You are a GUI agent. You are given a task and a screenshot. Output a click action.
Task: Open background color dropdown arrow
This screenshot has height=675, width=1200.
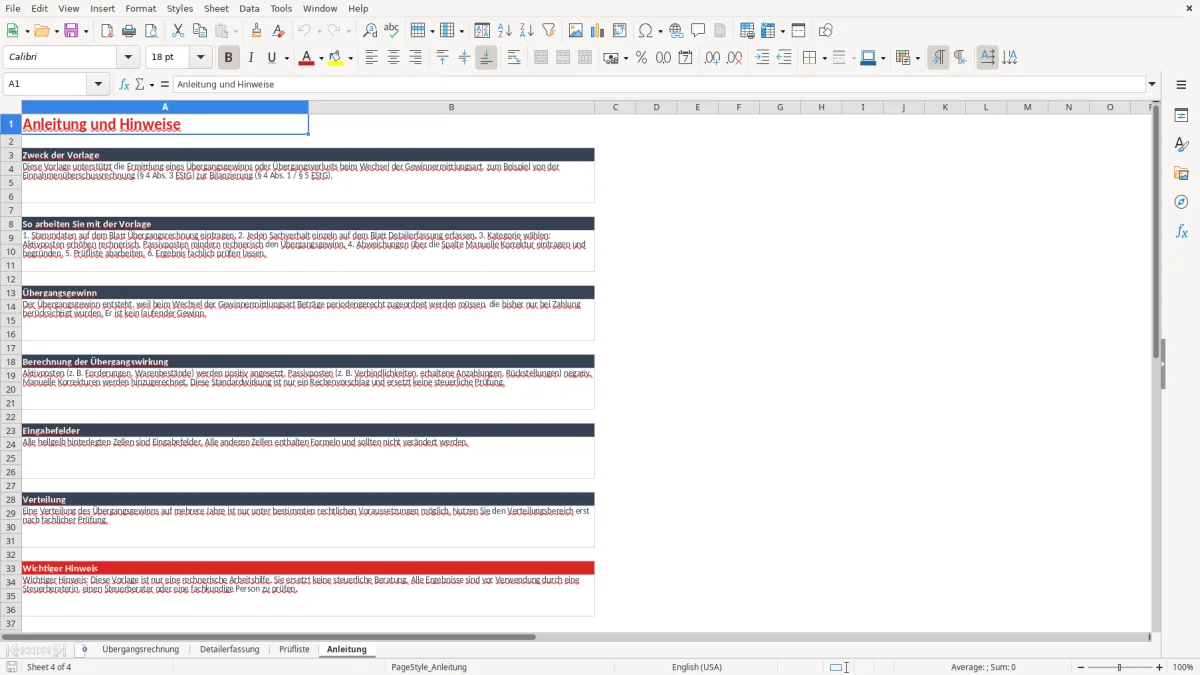(350, 58)
